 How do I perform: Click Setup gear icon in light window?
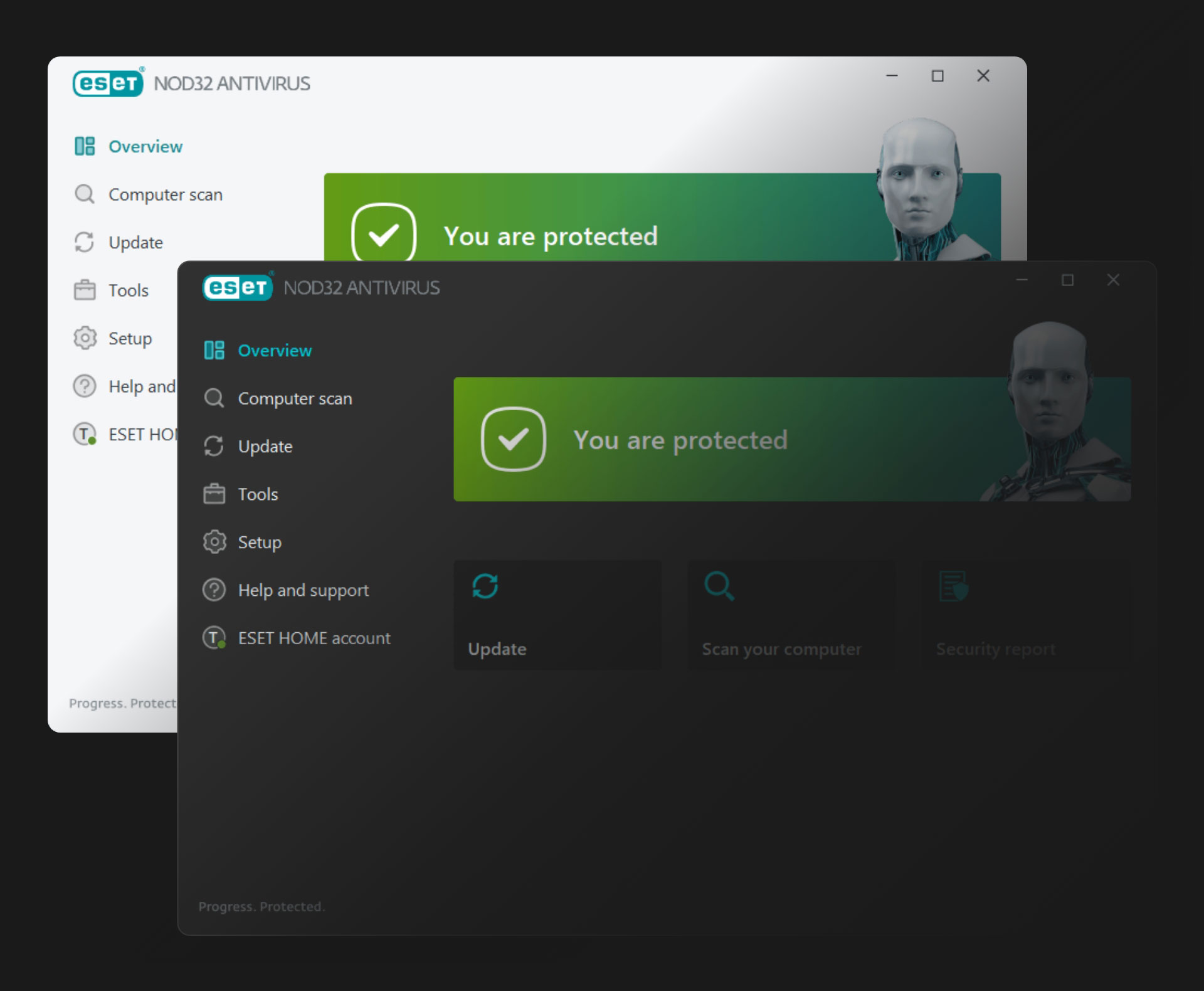(85, 338)
